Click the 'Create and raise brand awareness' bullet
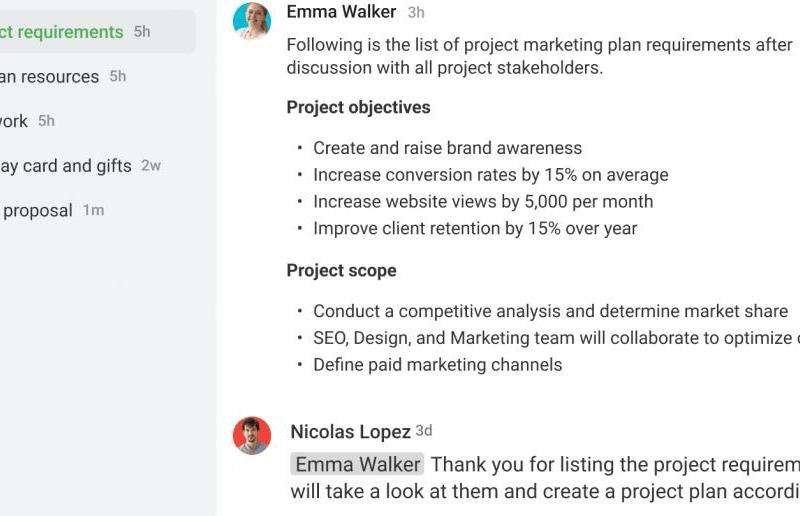 point(447,148)
